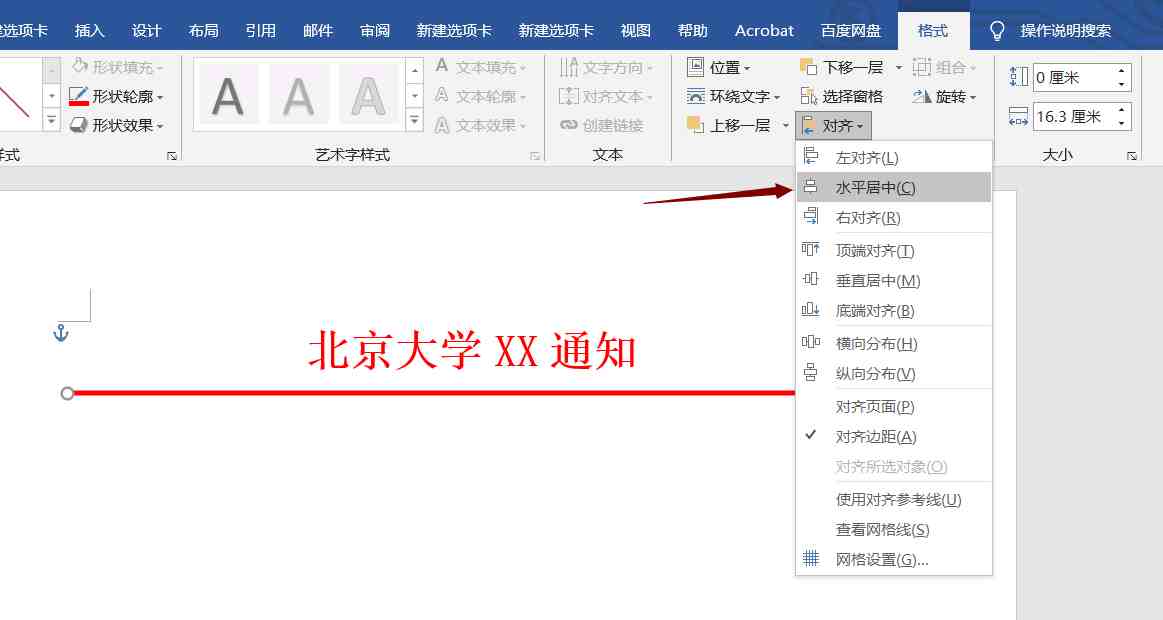Open the shape outline (形状轮廓) dropdown arrow

(x=160, y=97)
